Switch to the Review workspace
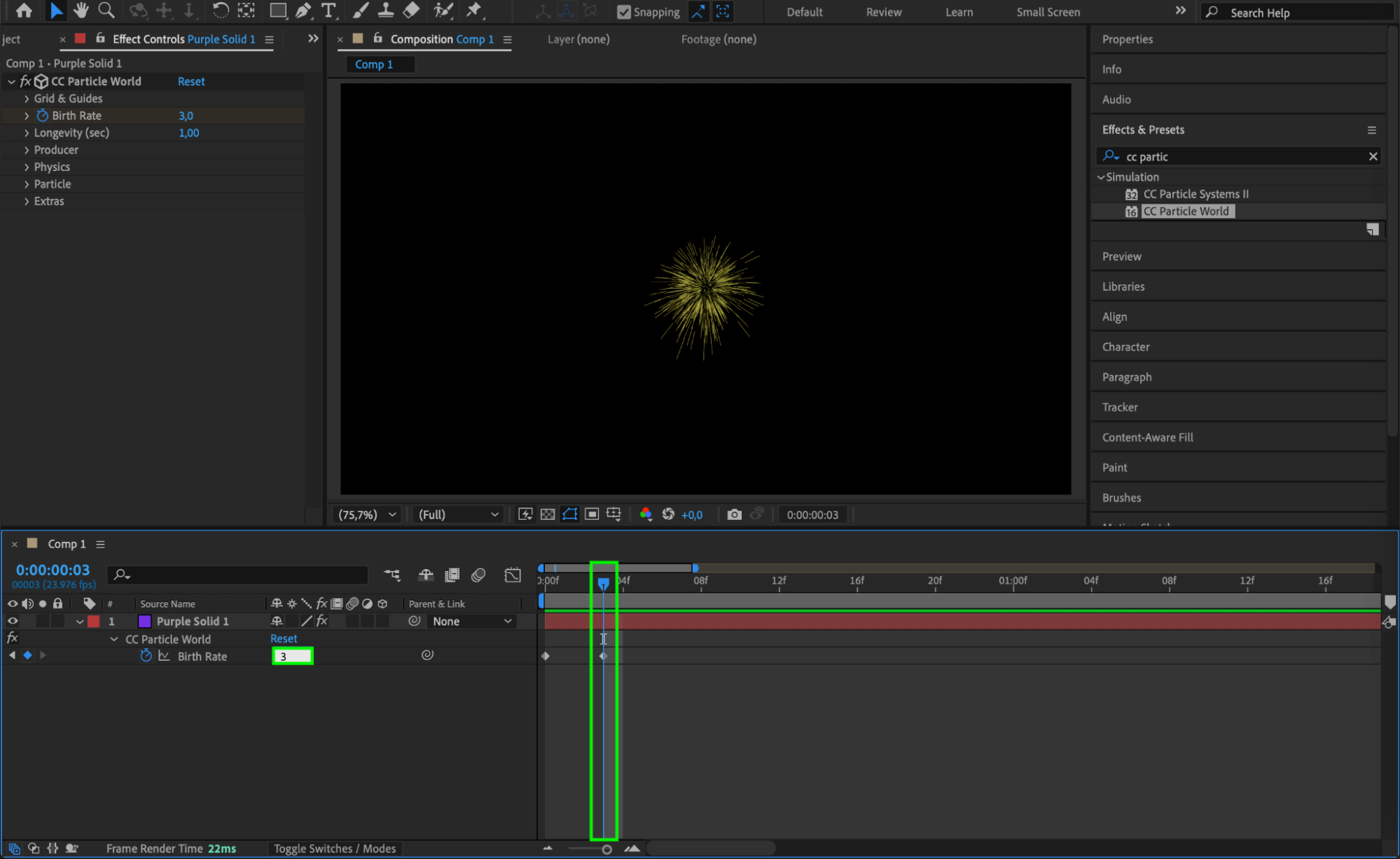This screenshot has height=859, width=1400. click(x=883, y=12)
